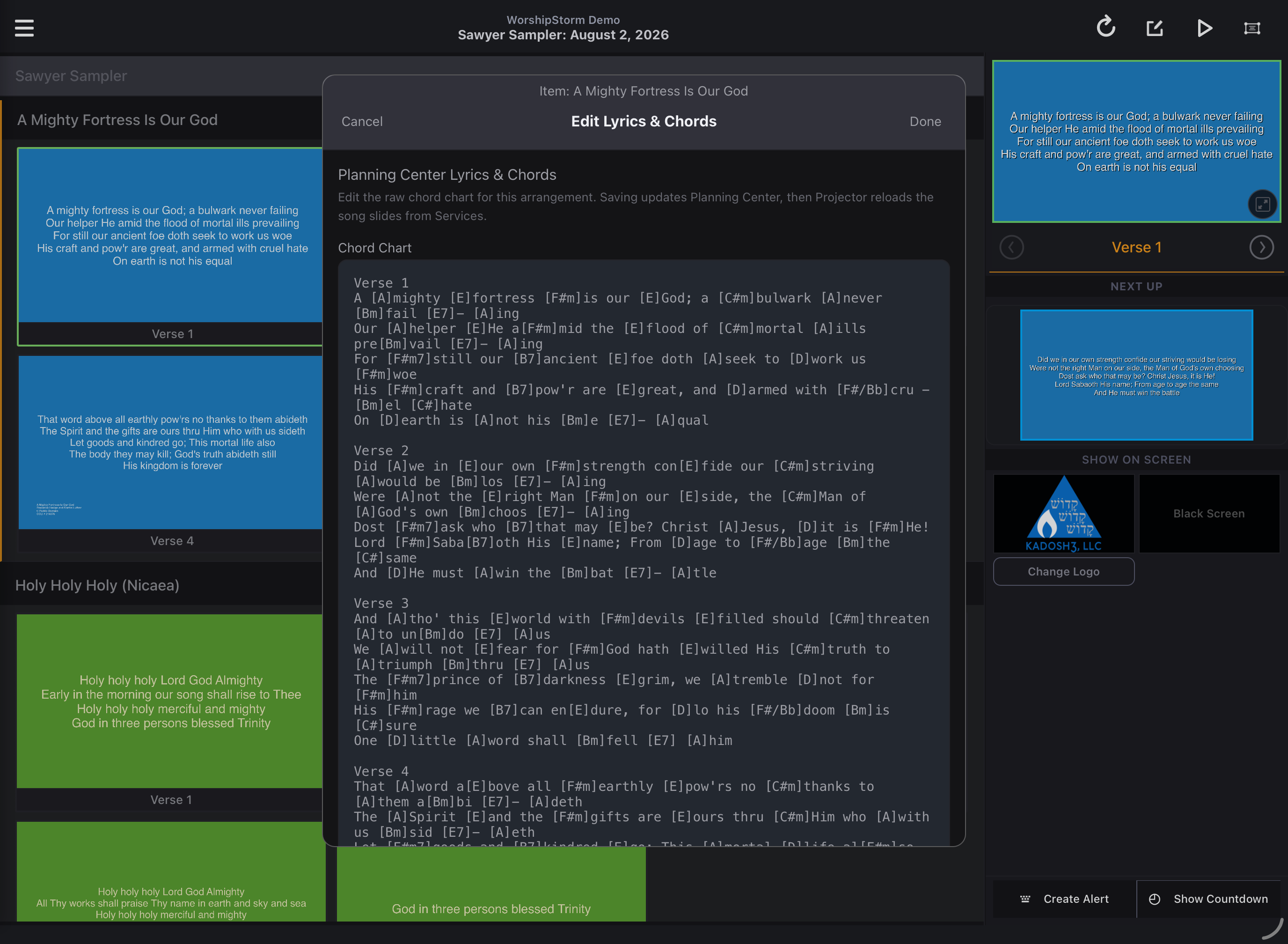Click the alert icon beside Create Alert
The height and width of the screenshot is (944, 1288).
[x=1025, y=899]
